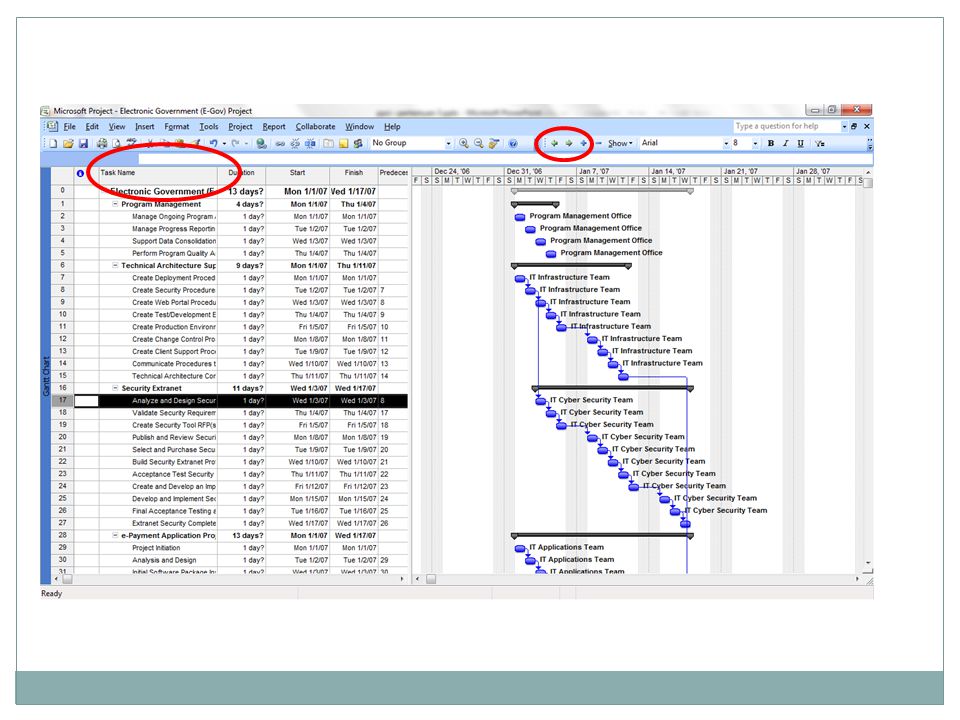Image resolution: width=960 pixels, height=720 pixels.
Task: Open the Collaborate menu
Action: [315, 127]
